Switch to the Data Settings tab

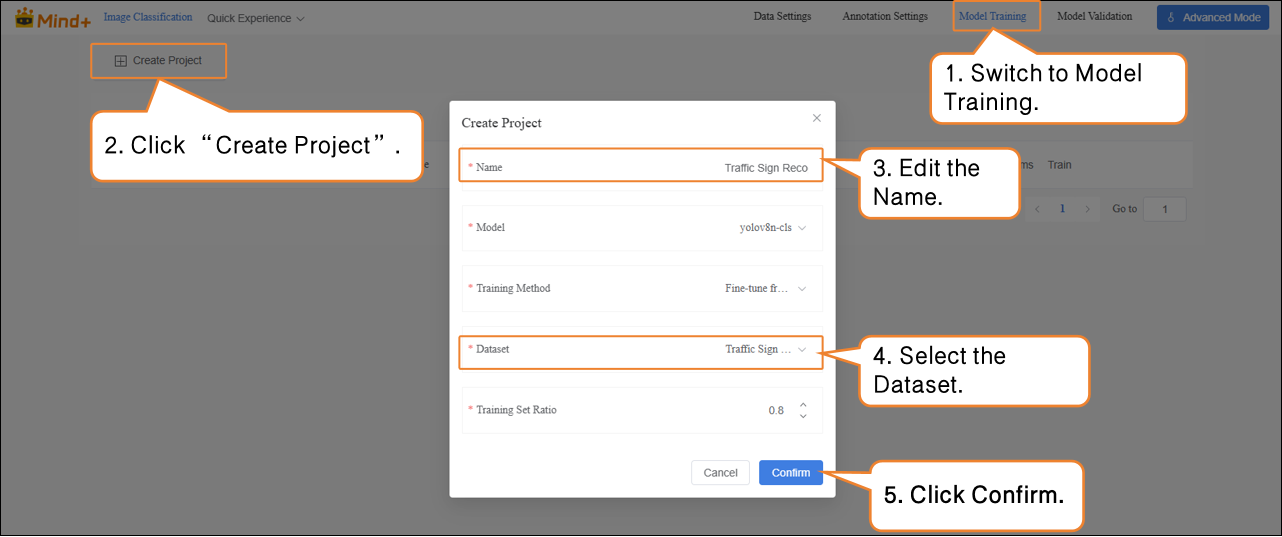782,17
